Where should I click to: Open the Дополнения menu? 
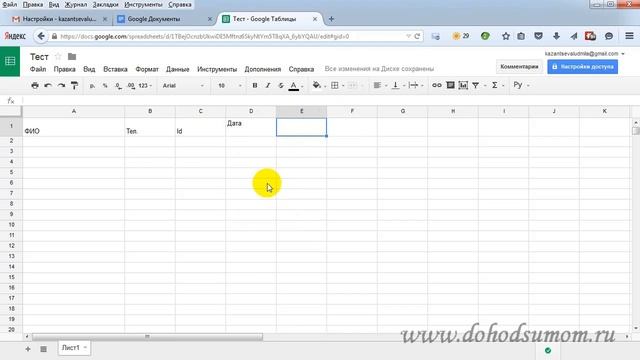pyautogui.click(x=262, y=69)
